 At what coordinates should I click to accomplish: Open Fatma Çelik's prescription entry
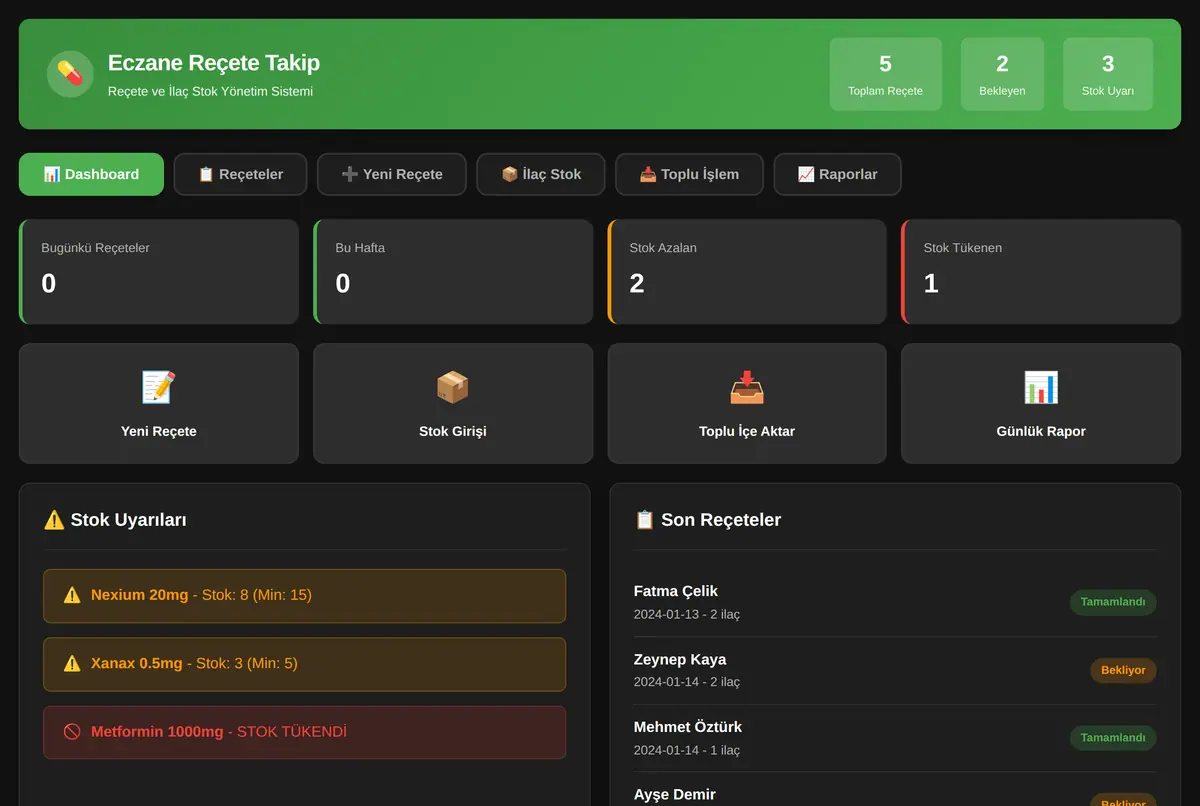tap(895, 603)
